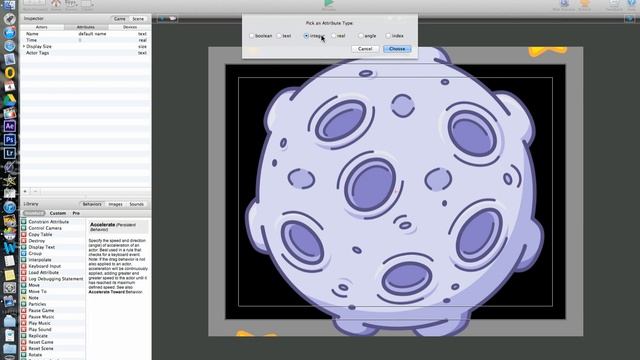Select the moon actor on the scene
The image size is (640, 360).
[x=394, y=192]
